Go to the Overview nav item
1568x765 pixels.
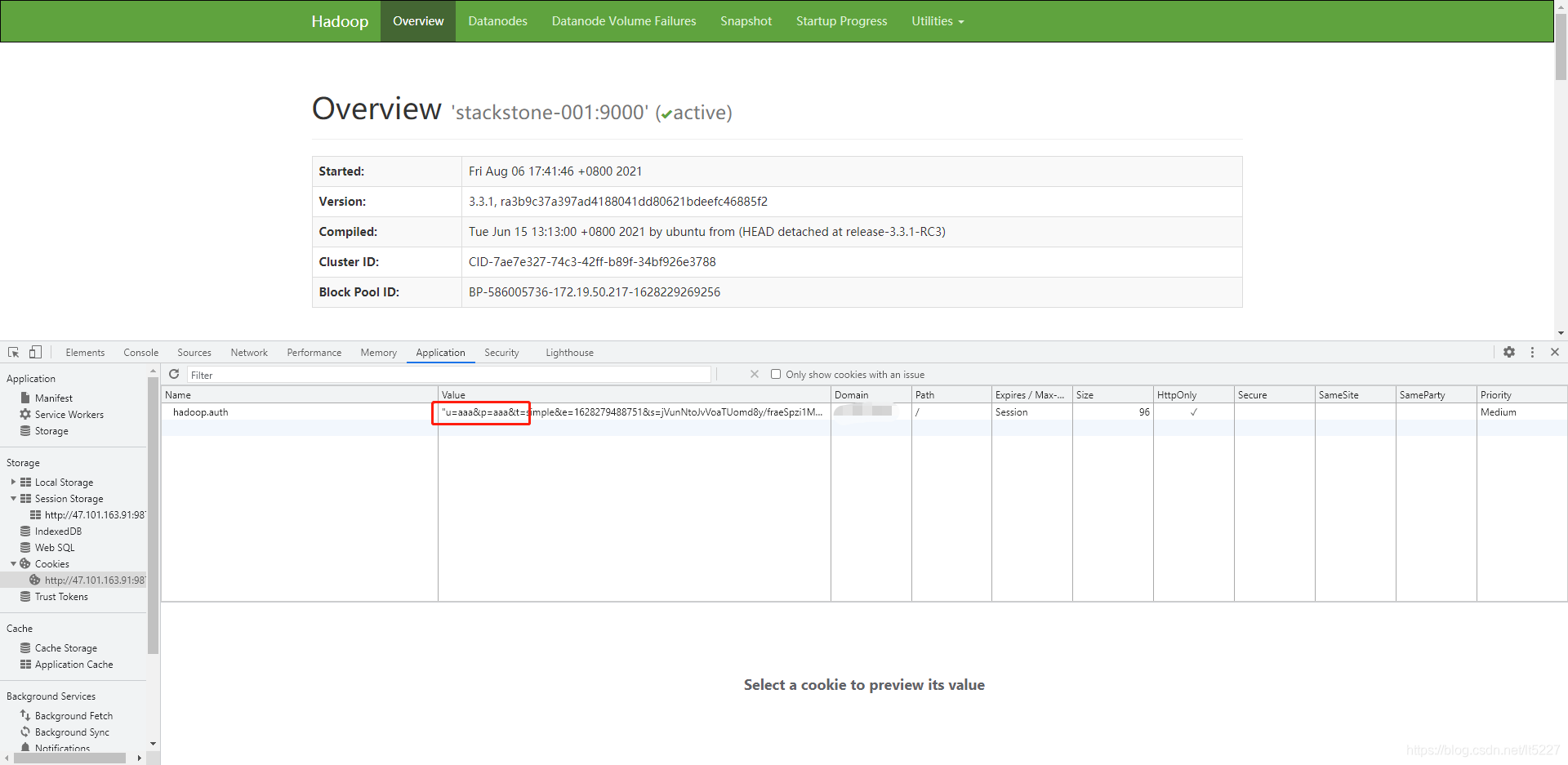click(418, 21)
